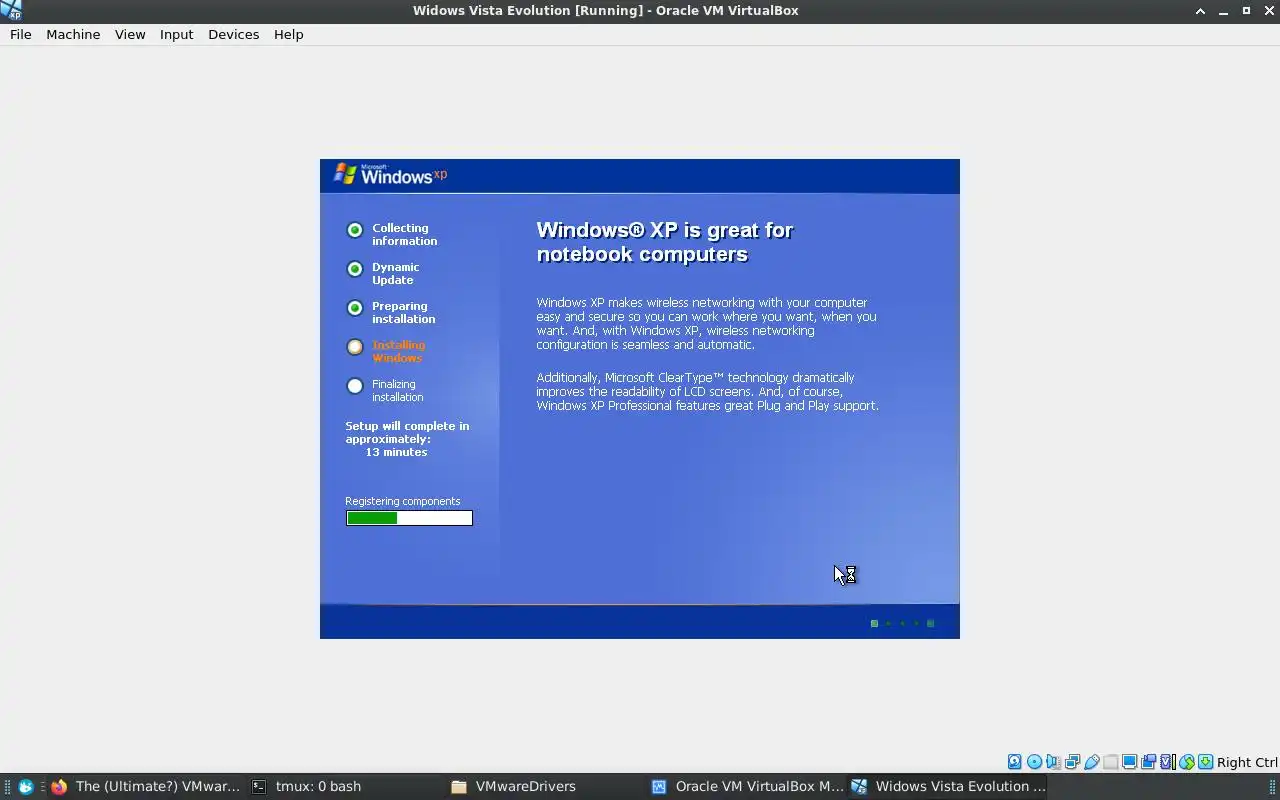Screen dimensions: 1280x800
Task: Click the Finalizing installation step indicator
Action: point(355,386)
